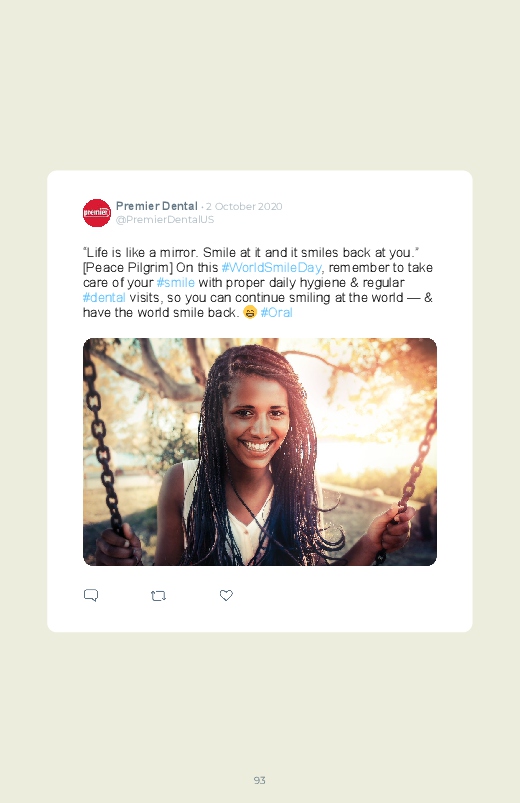Open the Premier Dental account name
Screen dimensions: 520x803
coord(157,206)
